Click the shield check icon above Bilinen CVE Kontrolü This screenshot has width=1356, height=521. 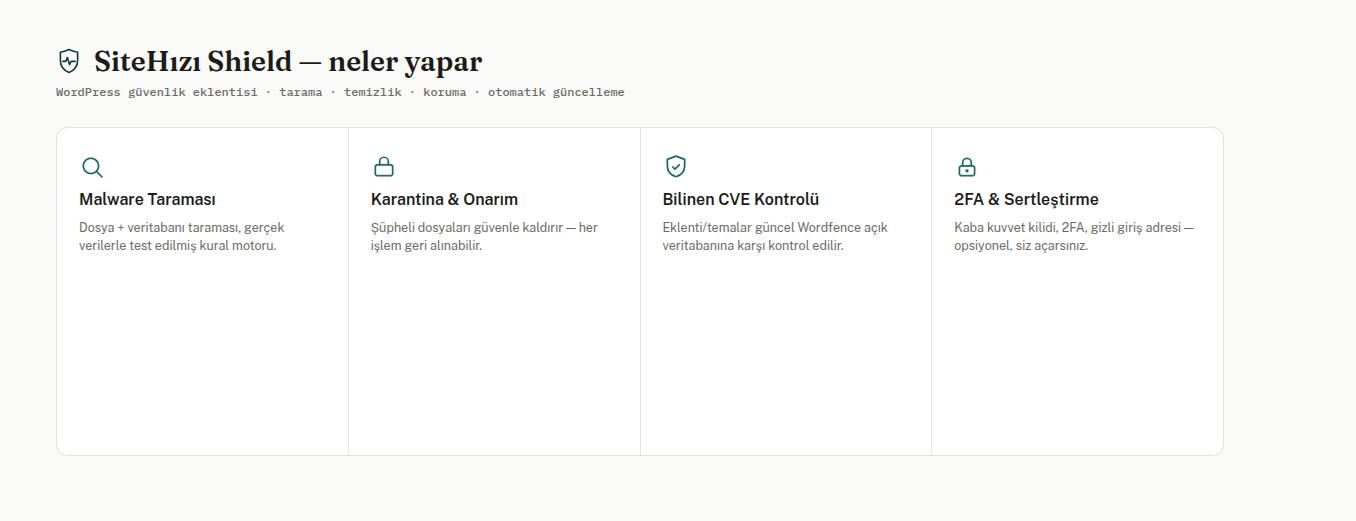[675, 166]
